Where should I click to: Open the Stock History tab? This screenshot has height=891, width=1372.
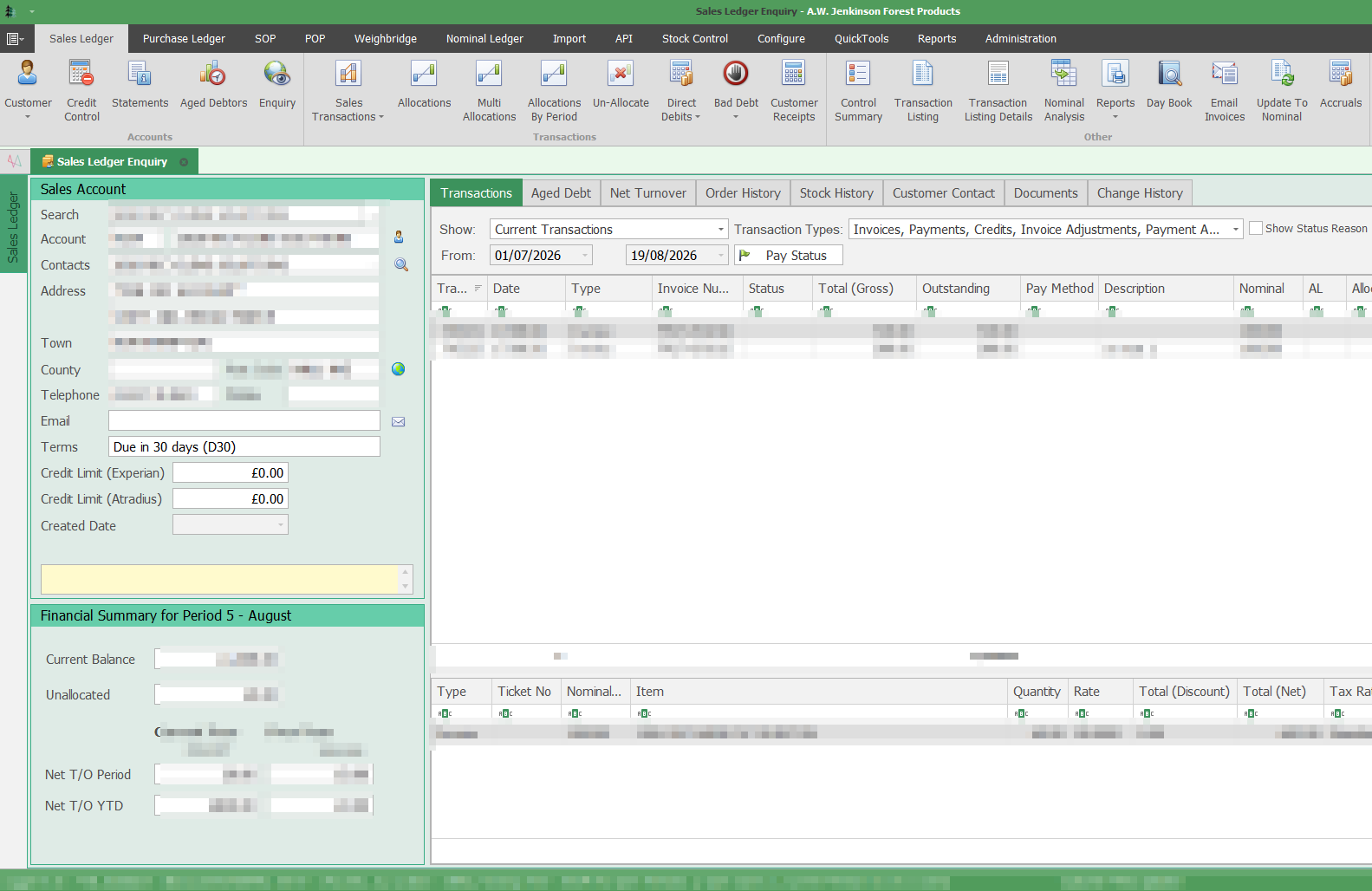click(836, 193)
